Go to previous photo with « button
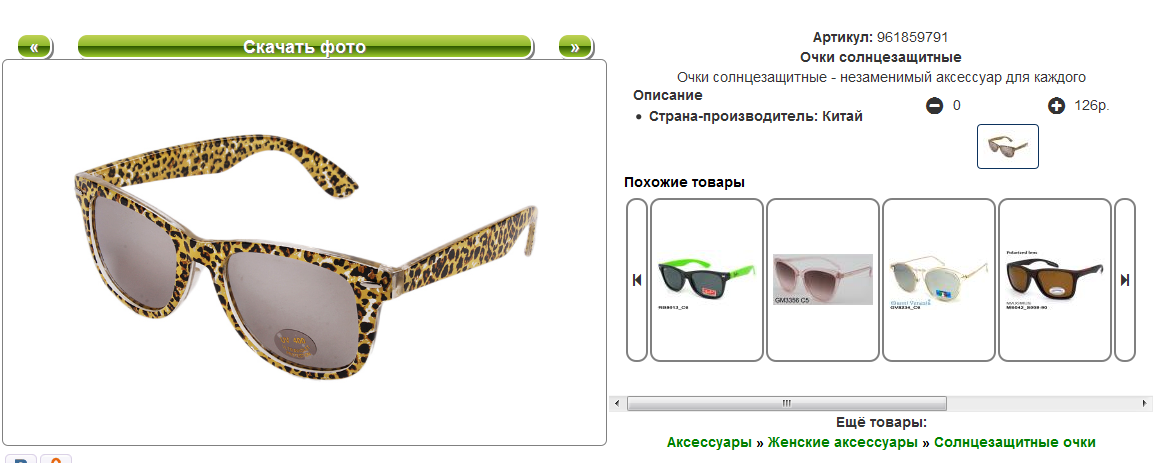Screen dimensions: 1168x463 tap(34, 47)
